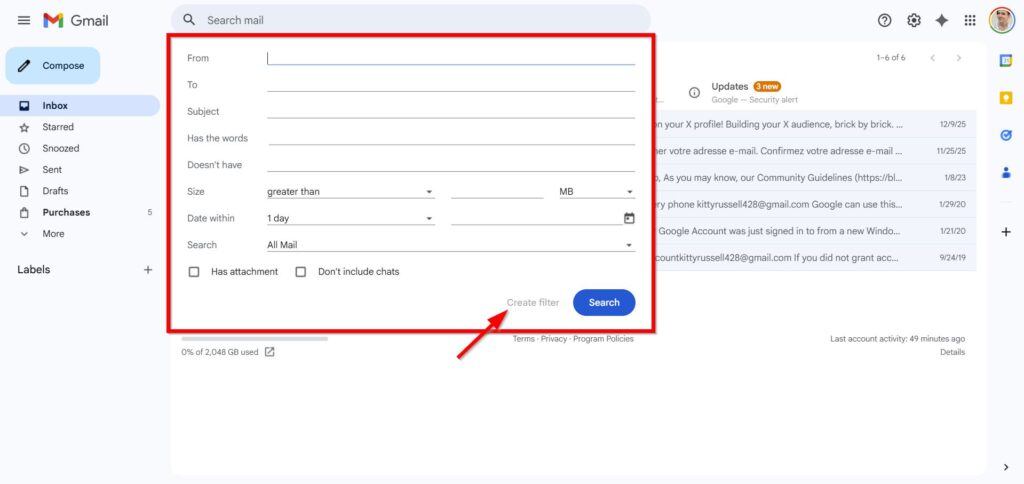Open the Snoozed folder
Screen dimensions: 1024x484
(x=80, y=148)
